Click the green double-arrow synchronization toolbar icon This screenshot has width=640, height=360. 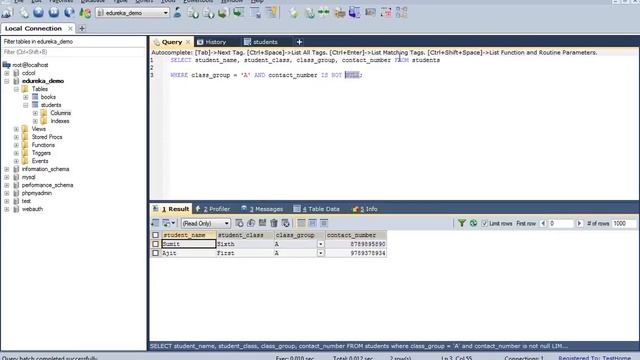(x=324, y=13)
